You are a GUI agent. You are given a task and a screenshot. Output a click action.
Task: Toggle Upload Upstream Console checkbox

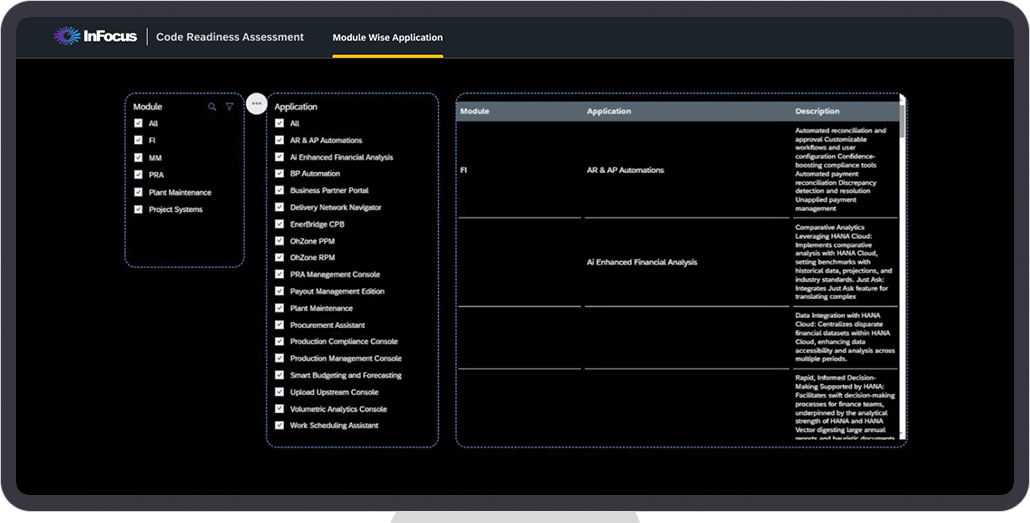click(x=279, y=392)
